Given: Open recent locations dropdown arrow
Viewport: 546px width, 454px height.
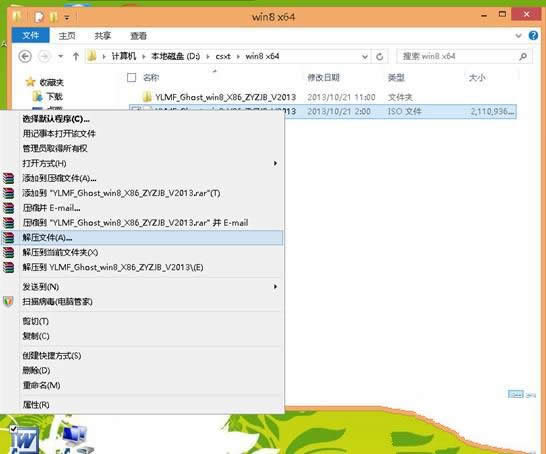Looking at the screenshot, I should (x=61, y=56).
